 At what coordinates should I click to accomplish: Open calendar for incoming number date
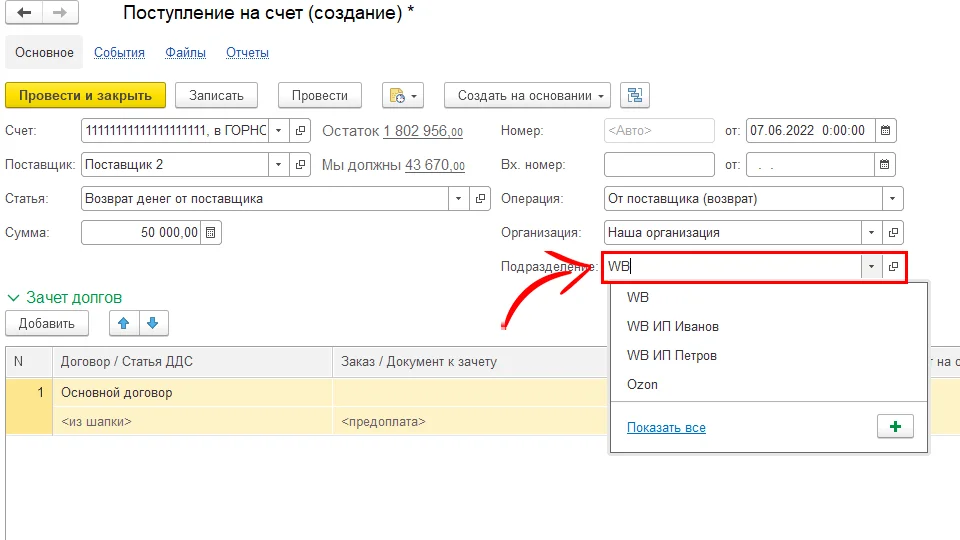coord(886,165)
